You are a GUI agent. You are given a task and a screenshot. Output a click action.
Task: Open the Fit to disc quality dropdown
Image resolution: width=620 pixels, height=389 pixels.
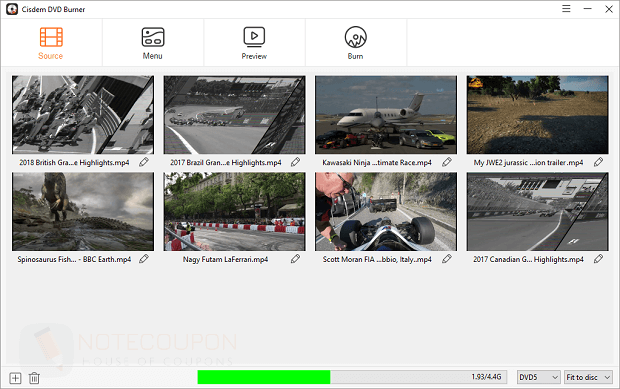pos(588,377)
